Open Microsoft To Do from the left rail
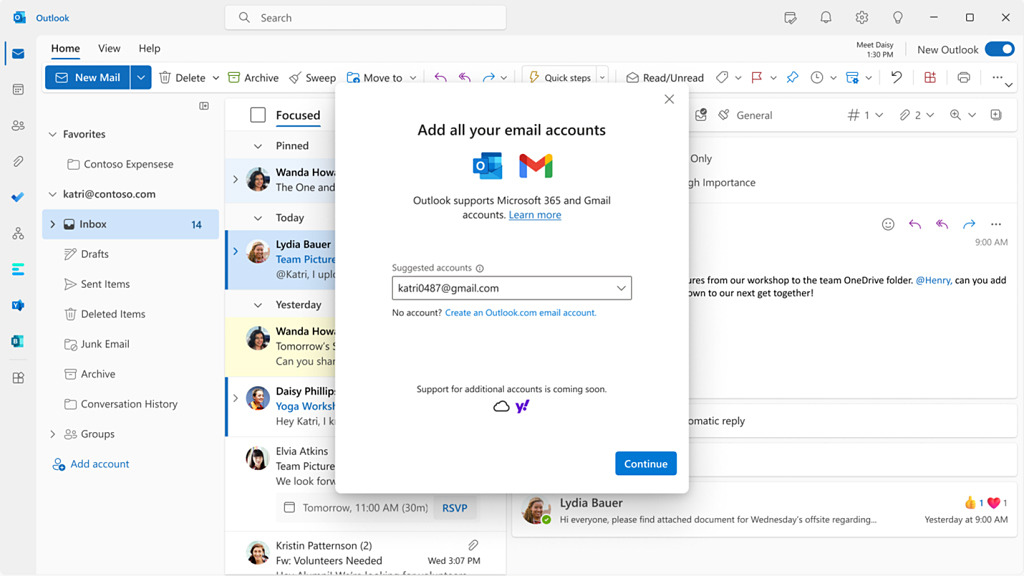Screen dimensions: 1024x576 17,197
